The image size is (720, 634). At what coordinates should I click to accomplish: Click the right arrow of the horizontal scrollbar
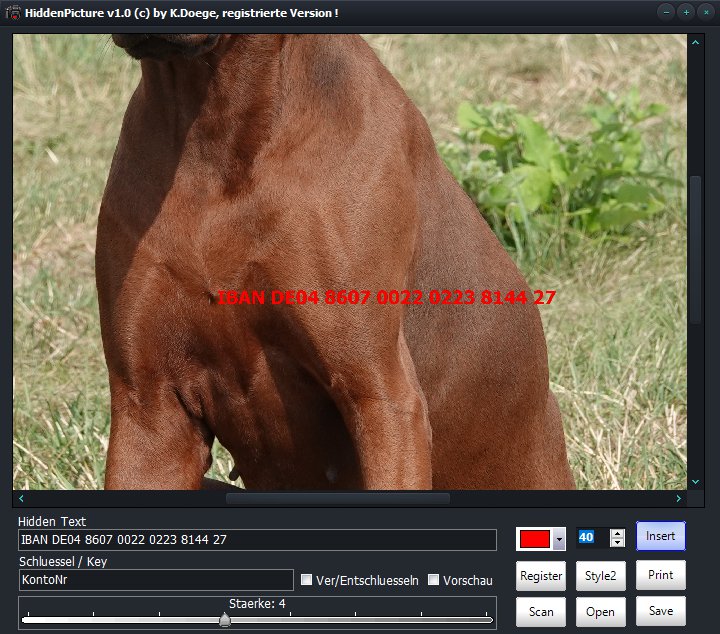click(x=679, y=498)
